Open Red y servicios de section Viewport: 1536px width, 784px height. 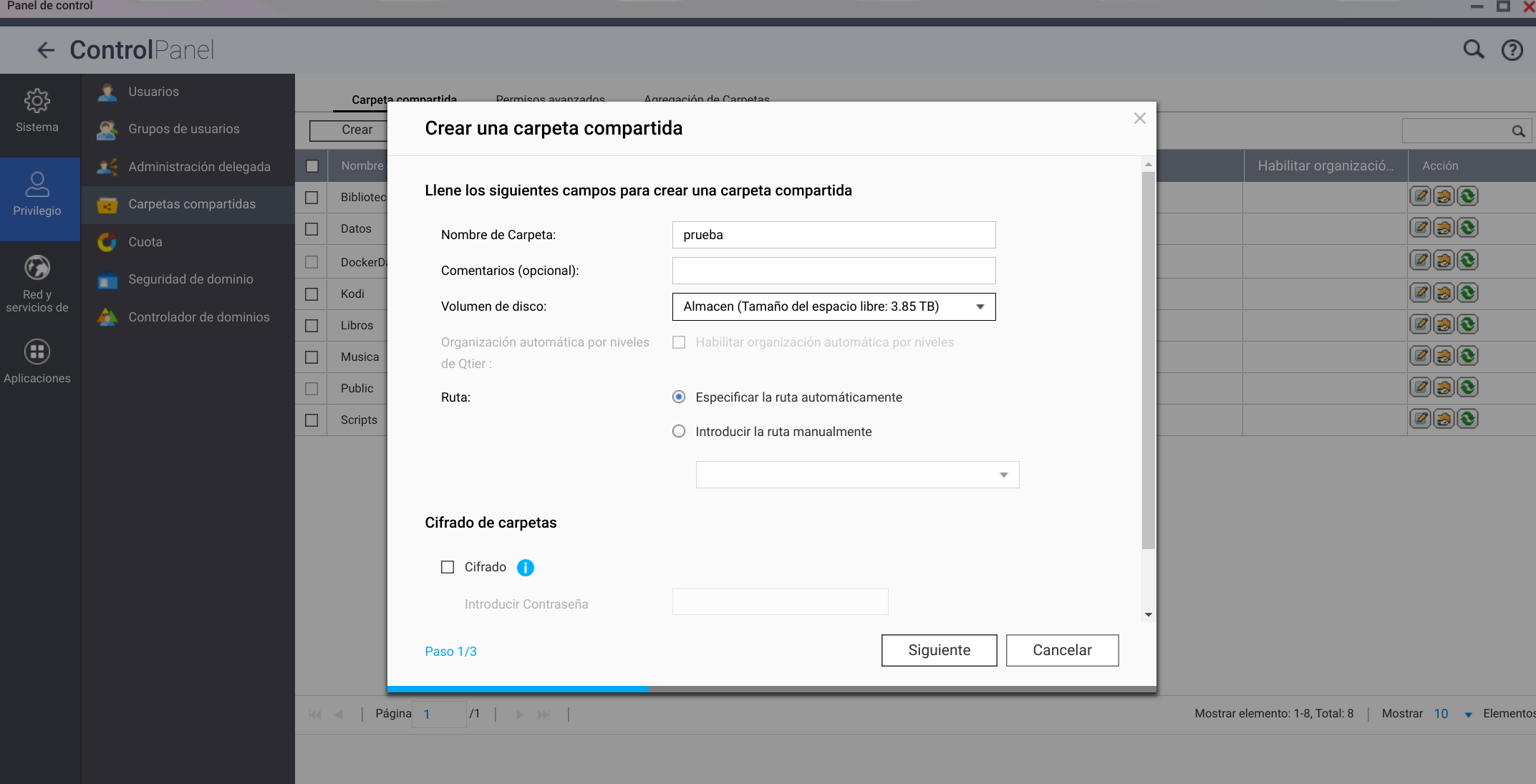[x=37, y=269]
